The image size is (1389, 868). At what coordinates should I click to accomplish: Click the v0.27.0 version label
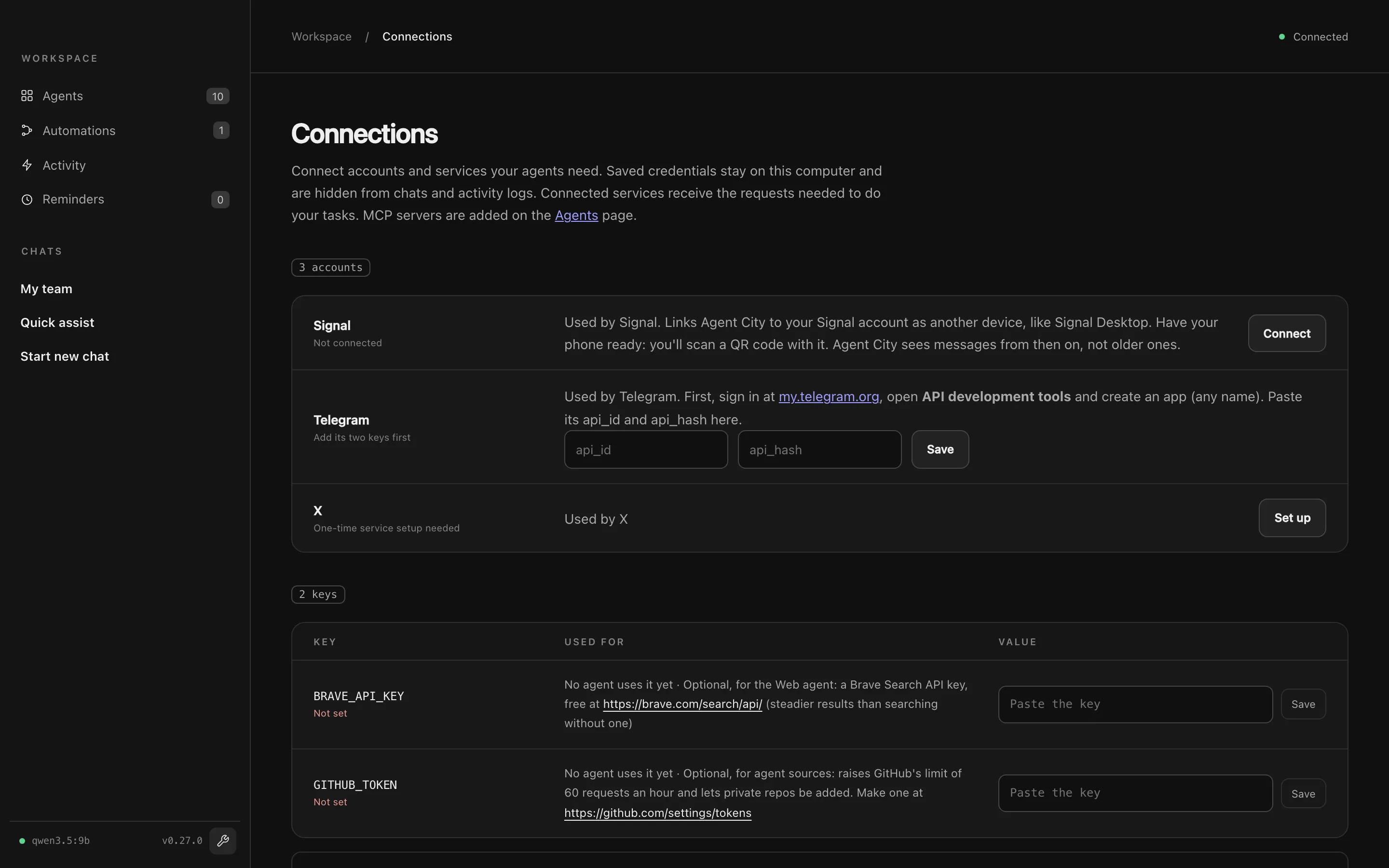pos(182,841)
